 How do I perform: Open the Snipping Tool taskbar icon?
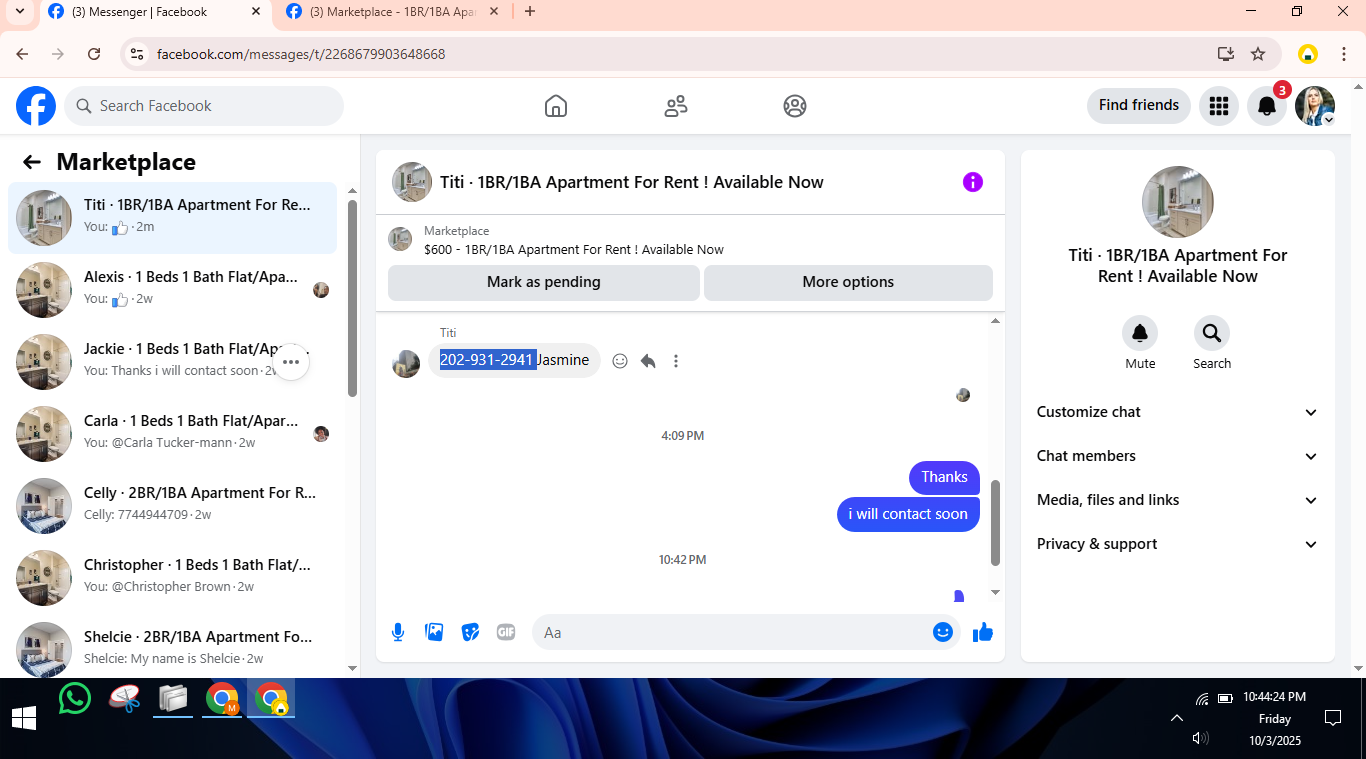125,698
